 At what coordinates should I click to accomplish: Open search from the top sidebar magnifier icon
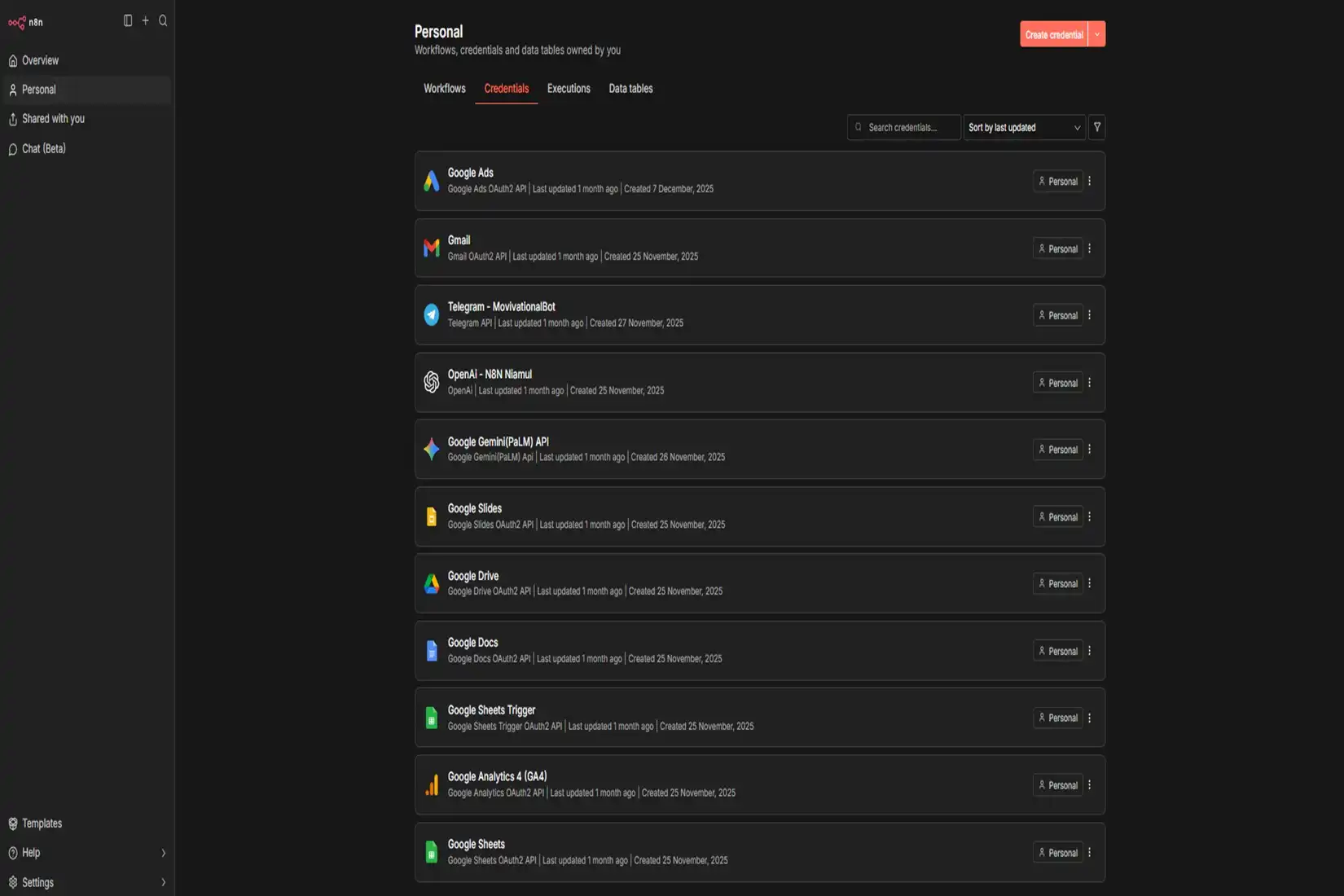(x=163, y=21)
